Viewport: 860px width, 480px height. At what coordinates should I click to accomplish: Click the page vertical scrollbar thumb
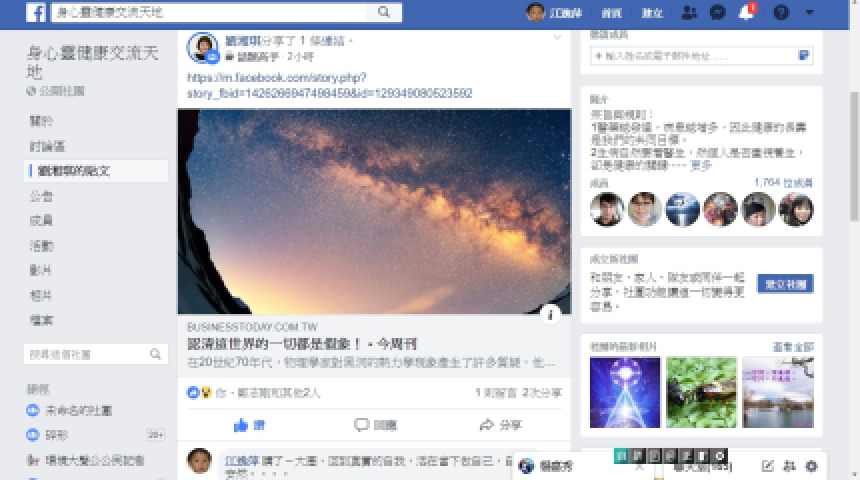tap(854, 156)
